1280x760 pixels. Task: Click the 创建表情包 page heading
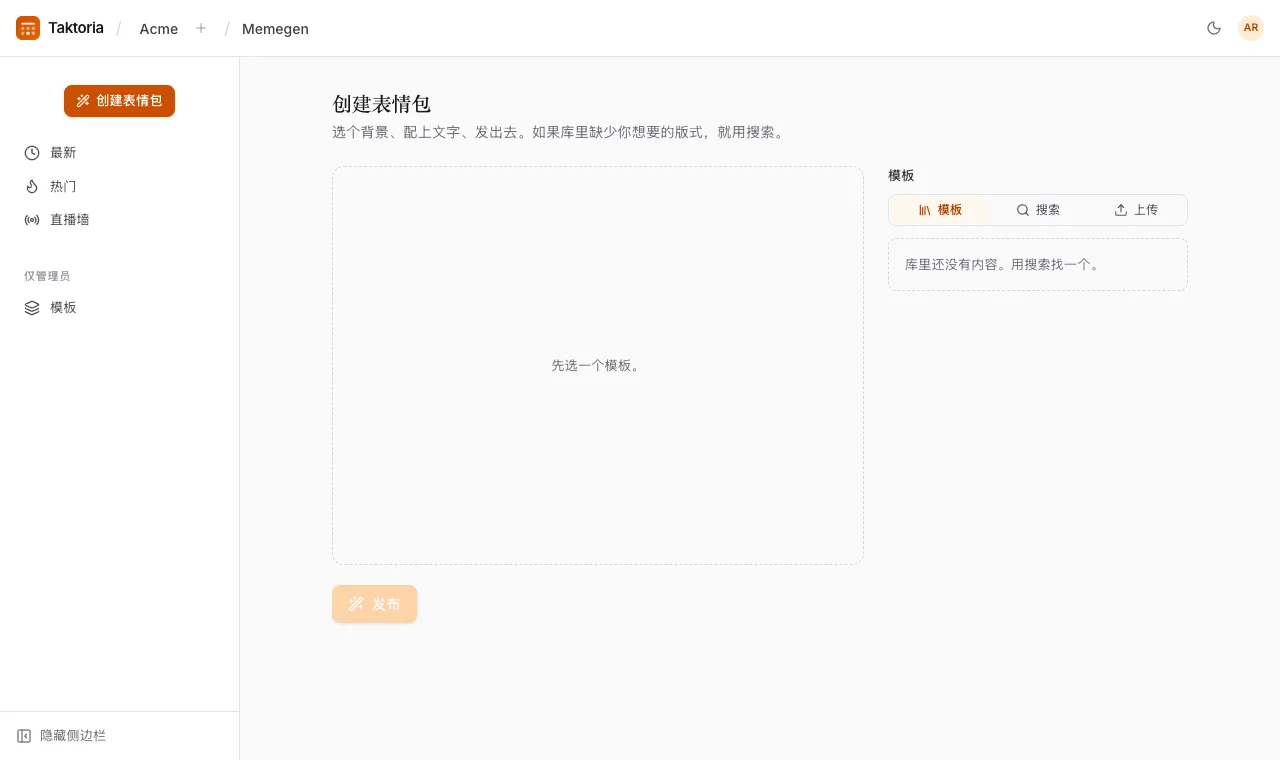point(381,104)
